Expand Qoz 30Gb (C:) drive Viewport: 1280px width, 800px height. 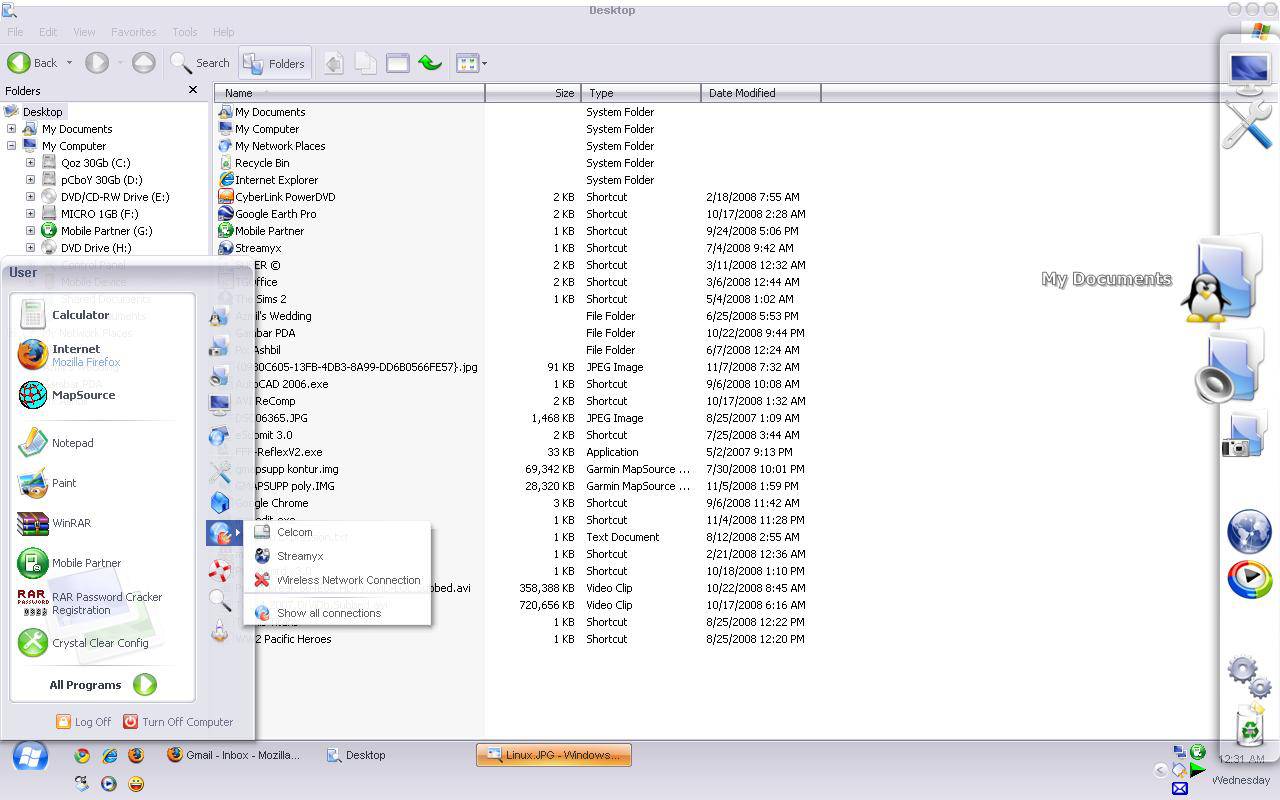coord(30,163)
